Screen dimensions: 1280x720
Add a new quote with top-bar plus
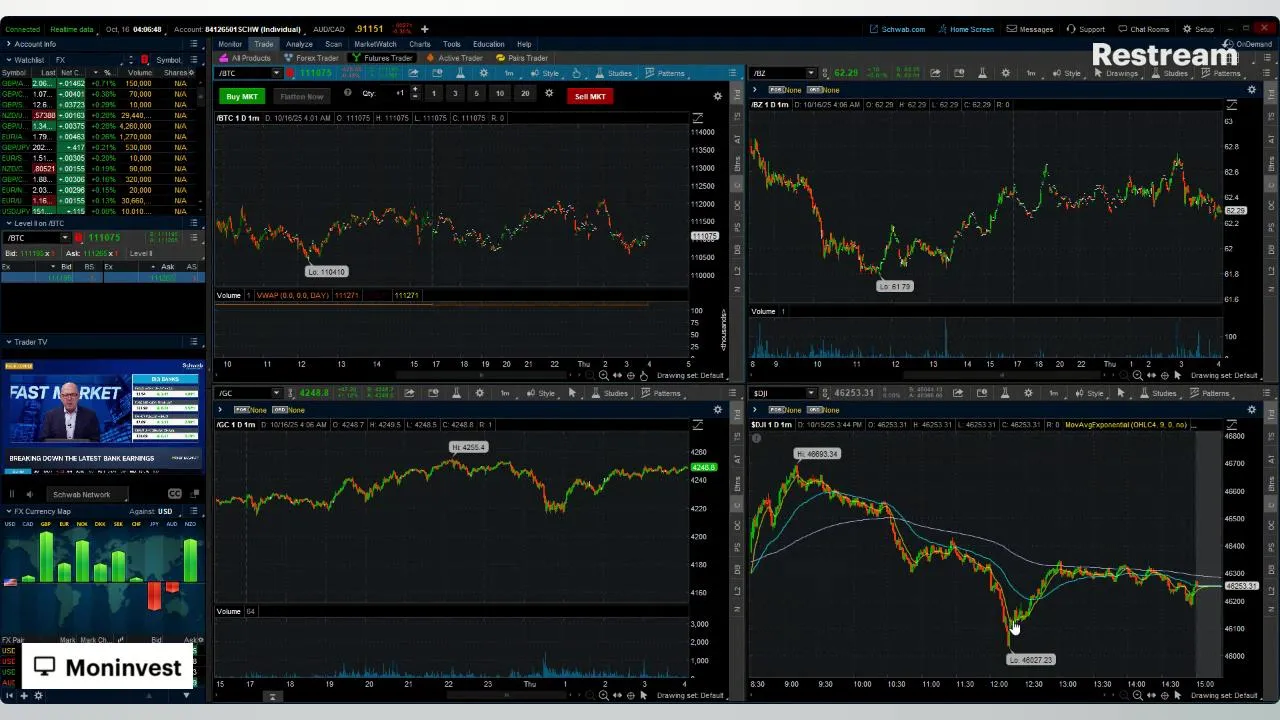point(424,29)
